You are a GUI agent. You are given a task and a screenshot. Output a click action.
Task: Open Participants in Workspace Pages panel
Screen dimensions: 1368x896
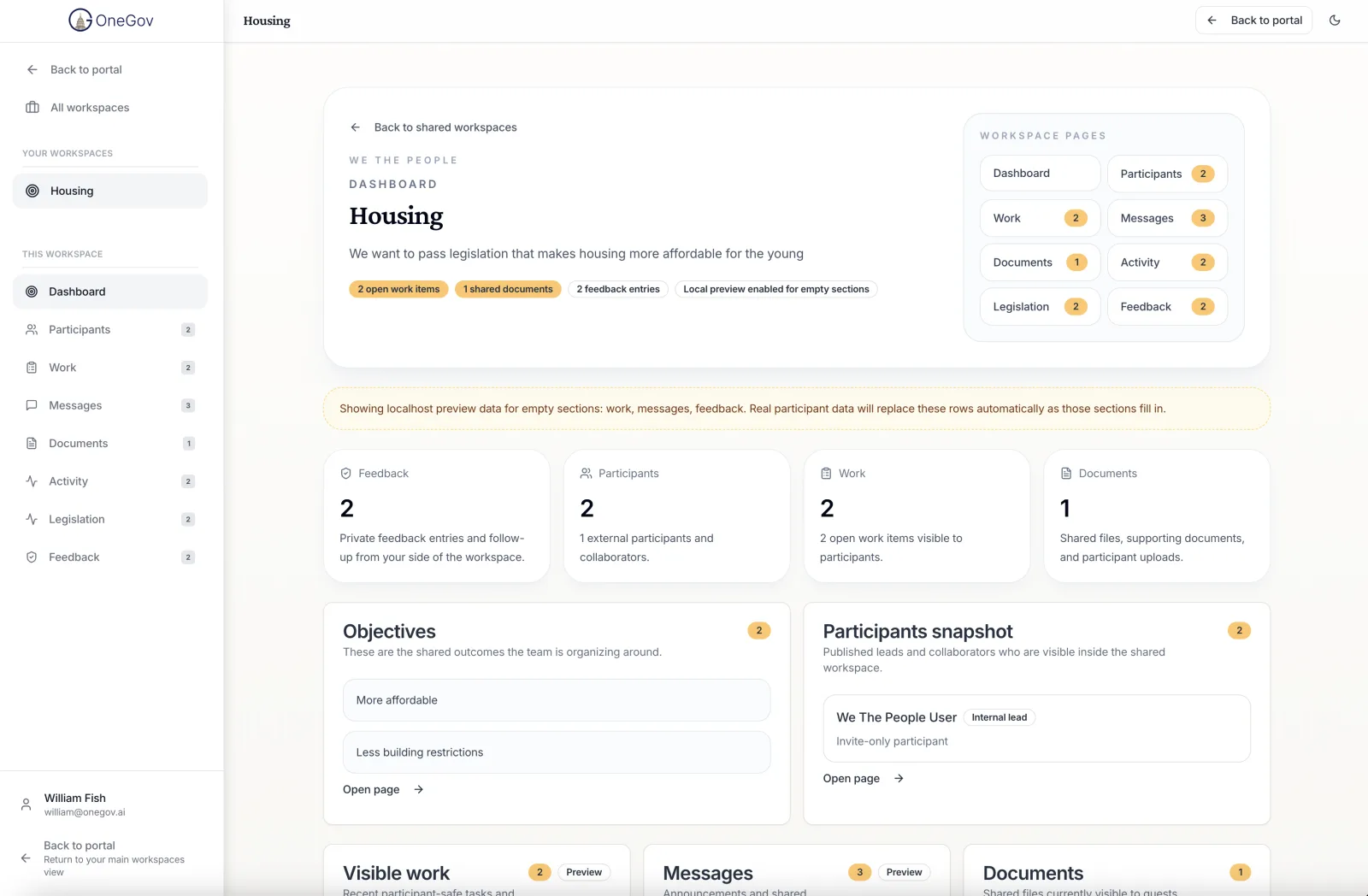click(x=1167, y=174)
